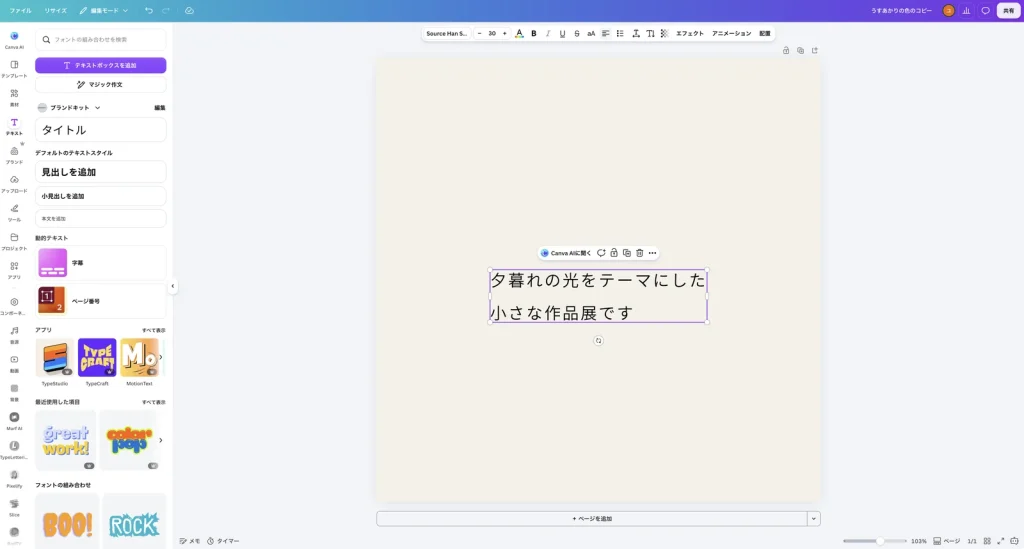Change text alignment in toolbar
Image resolution: width=1024 pixels, height=549 pixels.
coord(605,33)
